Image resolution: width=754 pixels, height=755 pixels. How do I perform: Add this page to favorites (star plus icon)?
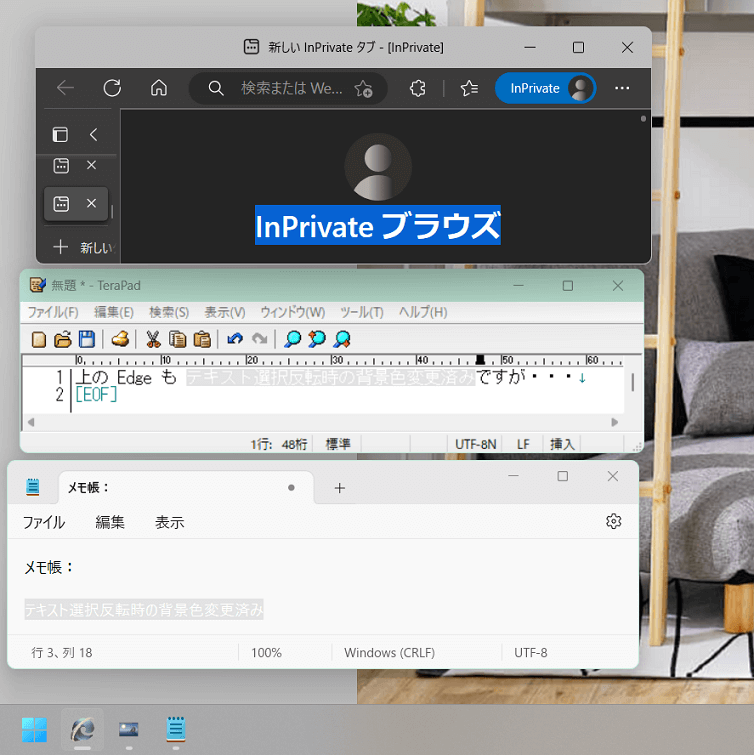(364, 89)
